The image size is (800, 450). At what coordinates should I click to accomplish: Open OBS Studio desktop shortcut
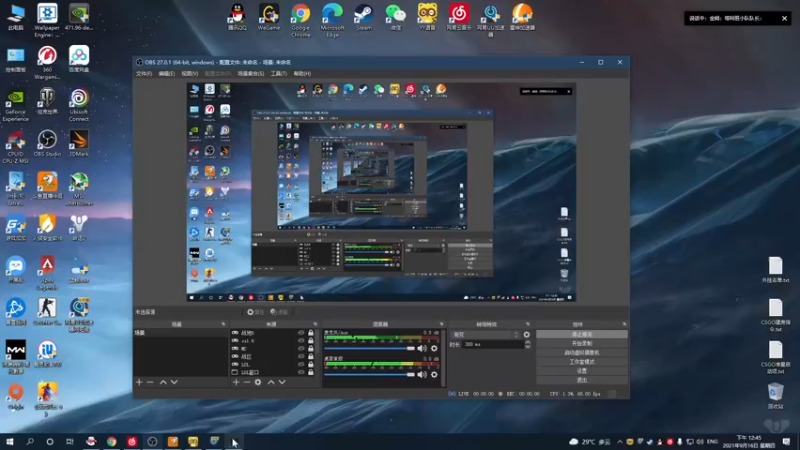[47, 143]
